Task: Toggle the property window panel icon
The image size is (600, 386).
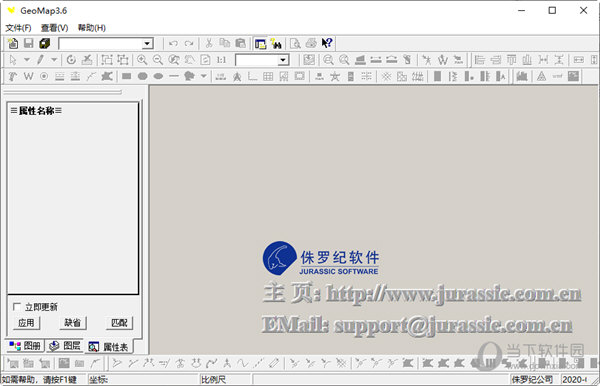Action: 261,44
